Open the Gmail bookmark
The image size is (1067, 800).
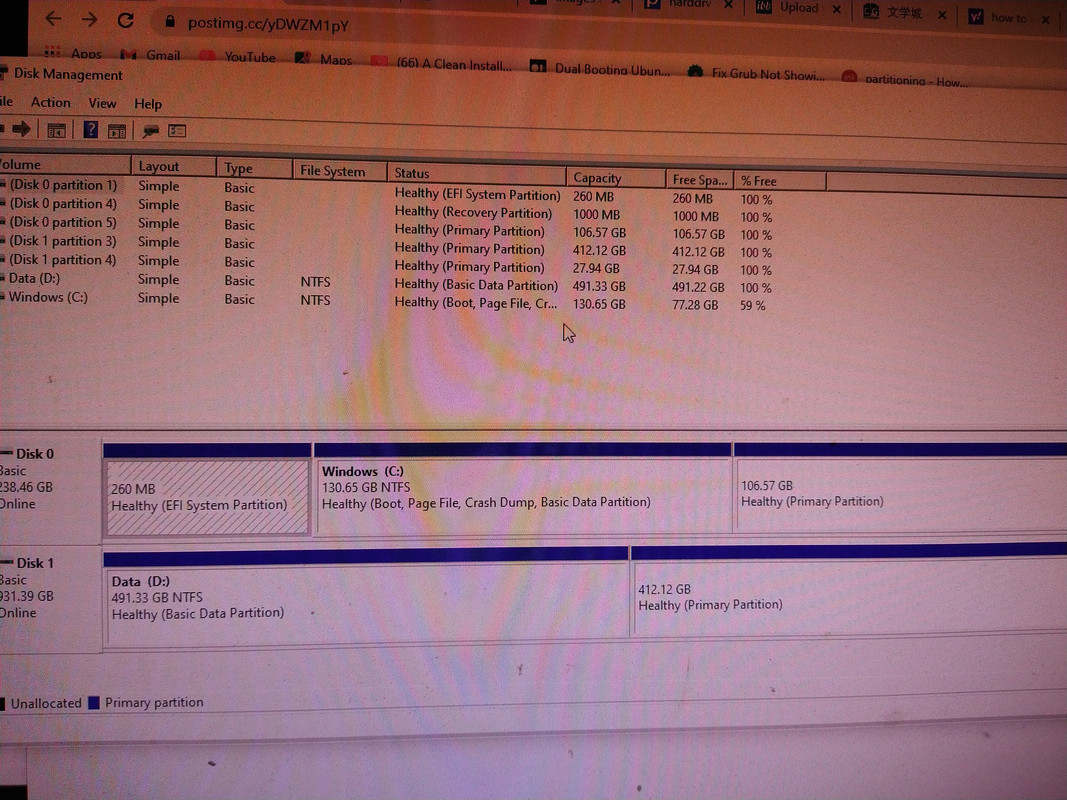pos(150,54)
